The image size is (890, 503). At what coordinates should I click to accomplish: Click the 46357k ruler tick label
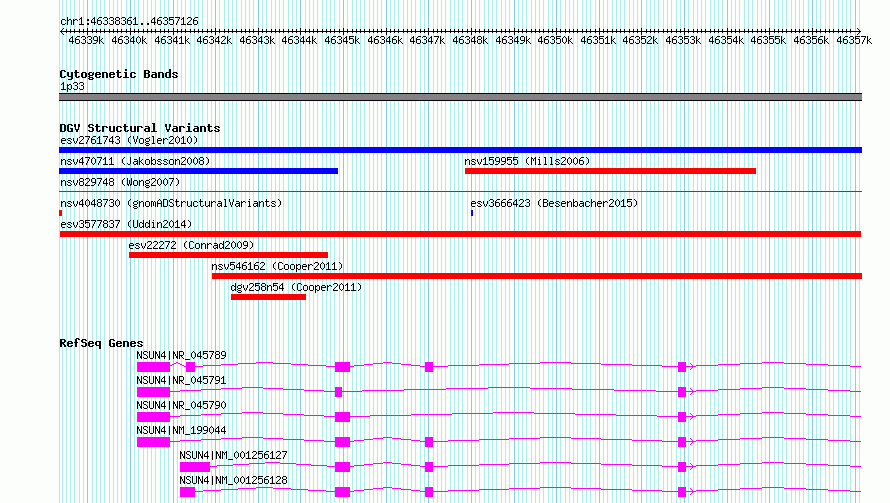point(854,41)
